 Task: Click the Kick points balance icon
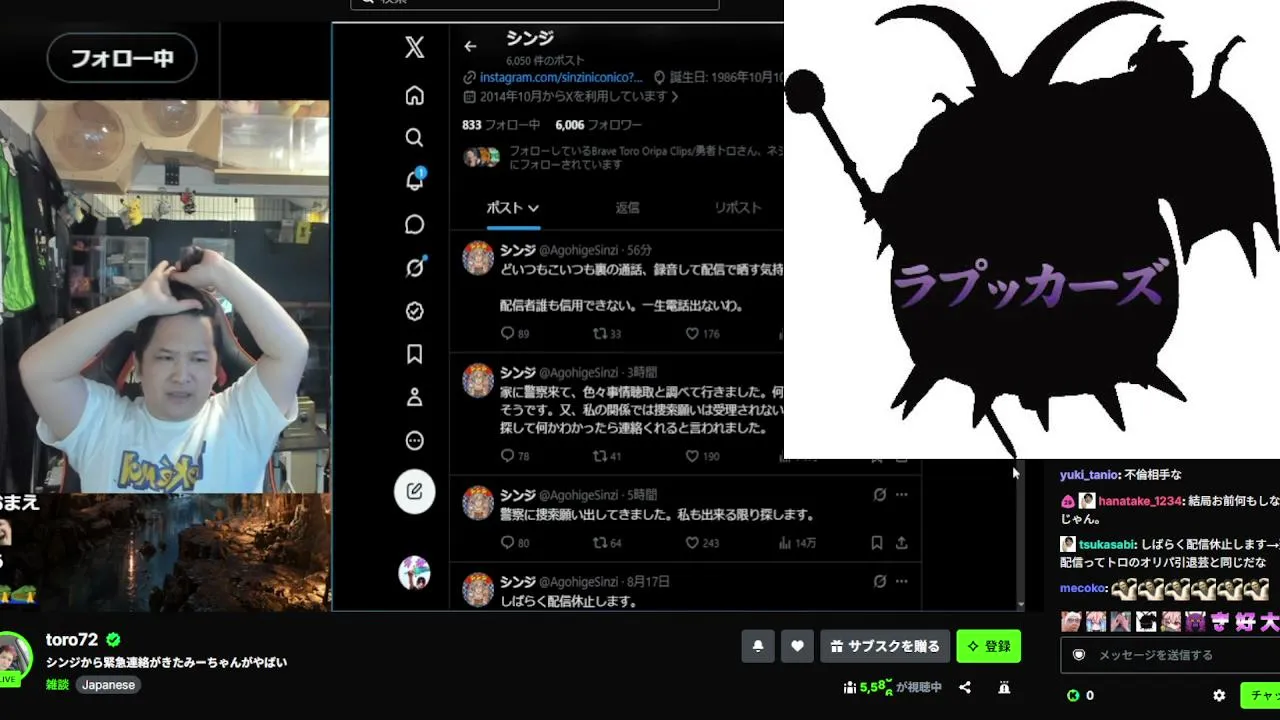[x=1073, y=695]
